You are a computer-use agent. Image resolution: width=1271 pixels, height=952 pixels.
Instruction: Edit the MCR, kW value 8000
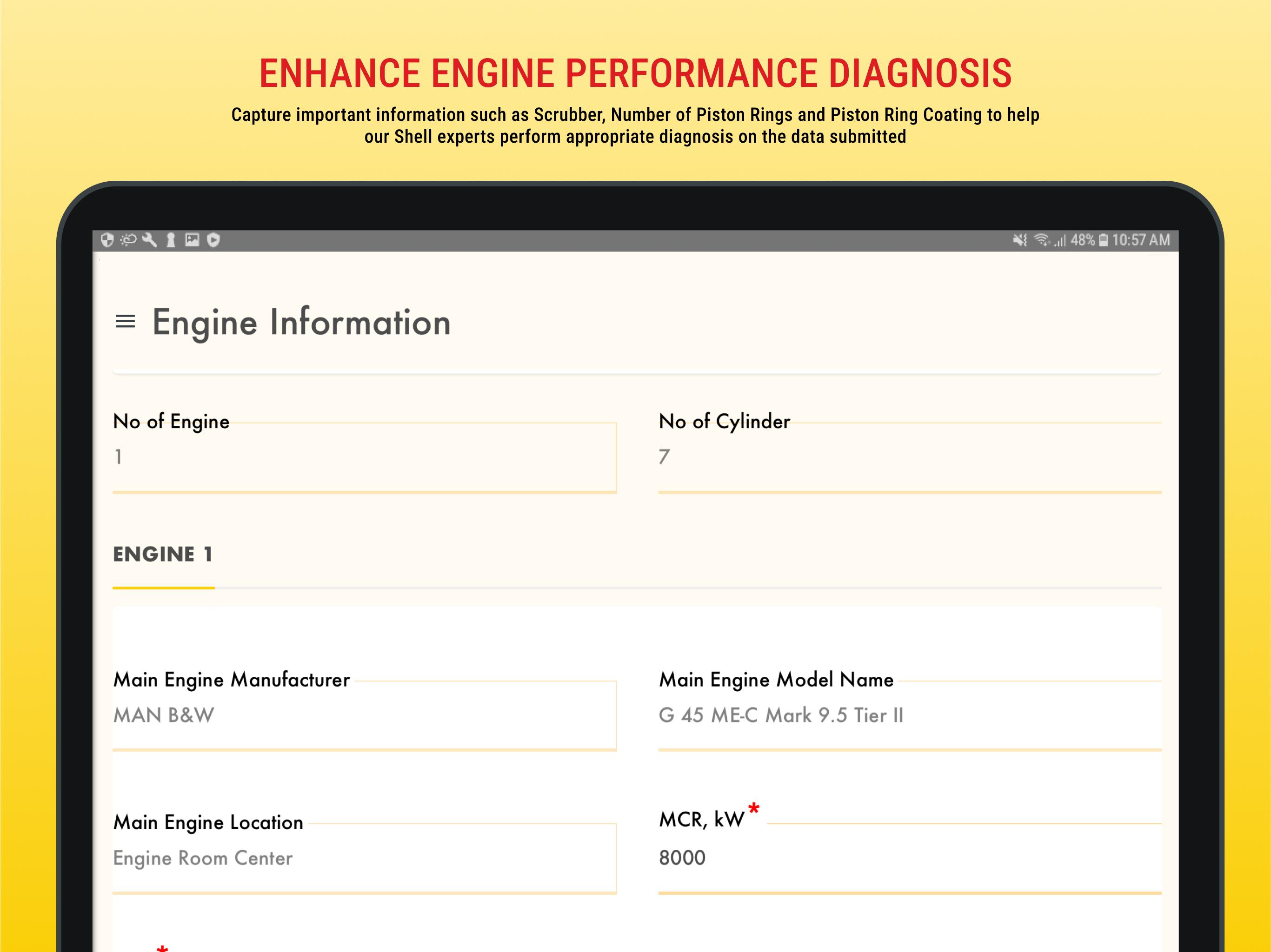point(910,858)
